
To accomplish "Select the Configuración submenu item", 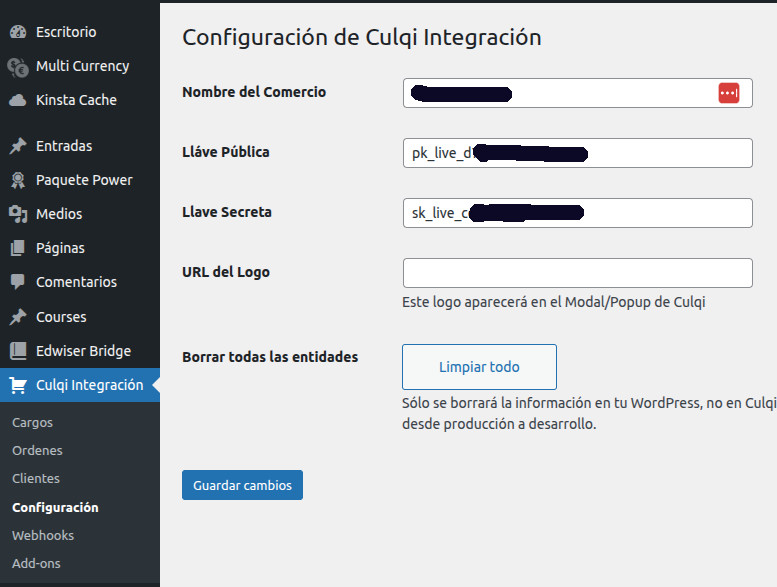I will [56, 508].
